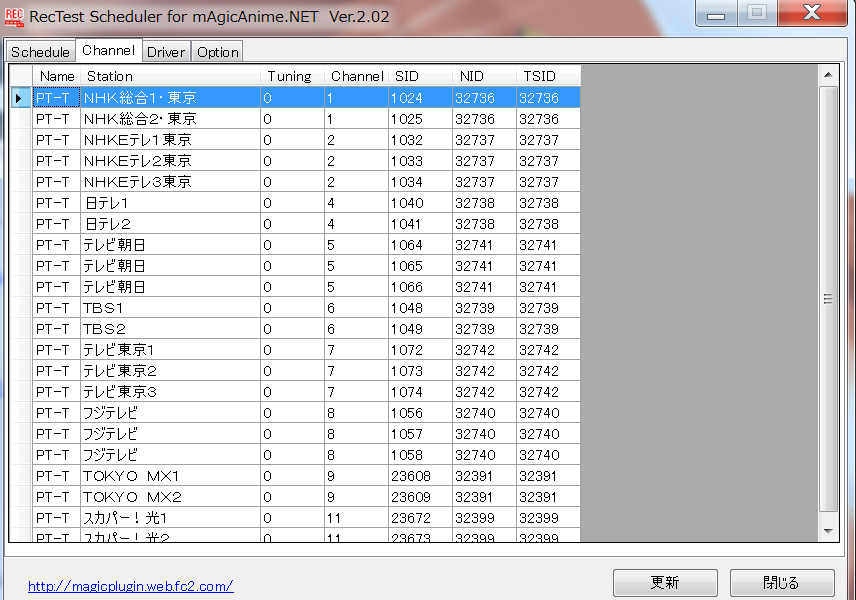
Task: Click the vertical scrollbar thumb
Action: pos(828,299)
